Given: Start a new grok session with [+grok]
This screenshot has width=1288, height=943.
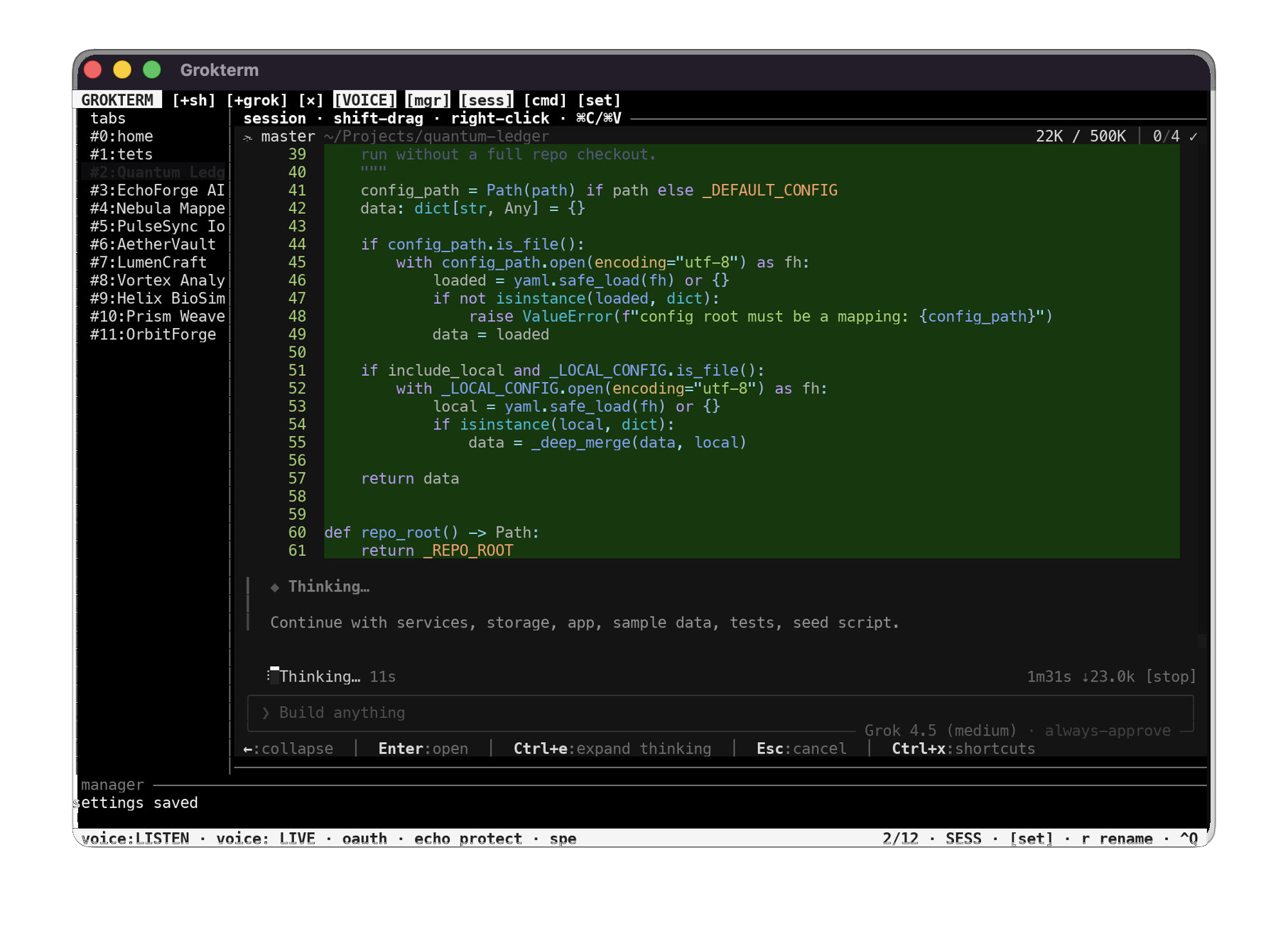Looking at the screenshot, I should pyautogui.click(x=256, y=100).
